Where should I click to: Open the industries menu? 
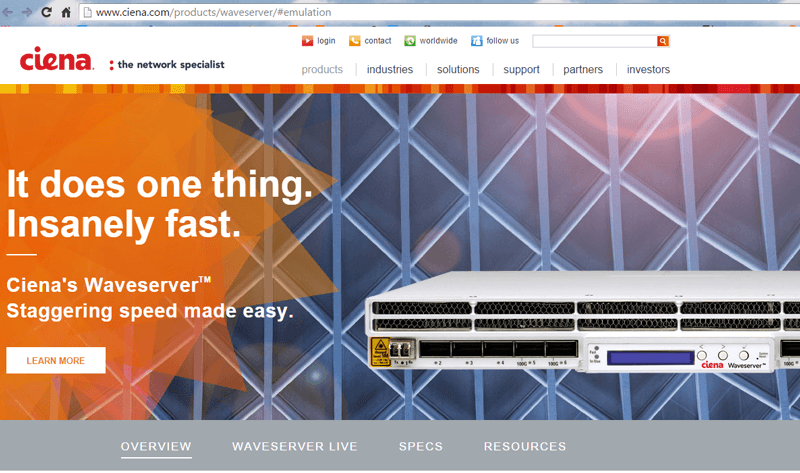coord(390,69)
